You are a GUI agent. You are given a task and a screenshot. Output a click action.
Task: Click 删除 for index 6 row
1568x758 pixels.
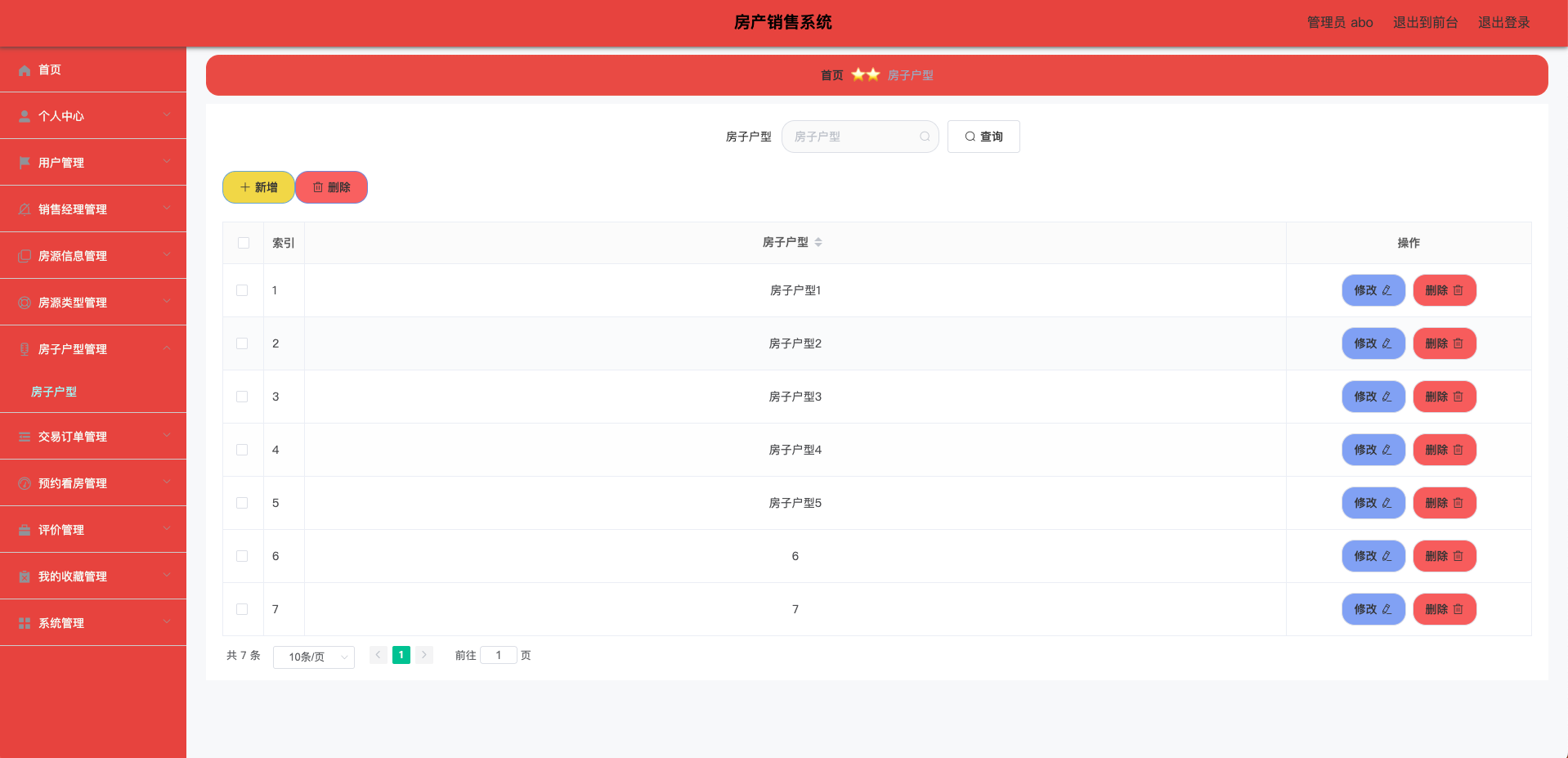(1445, 556)
